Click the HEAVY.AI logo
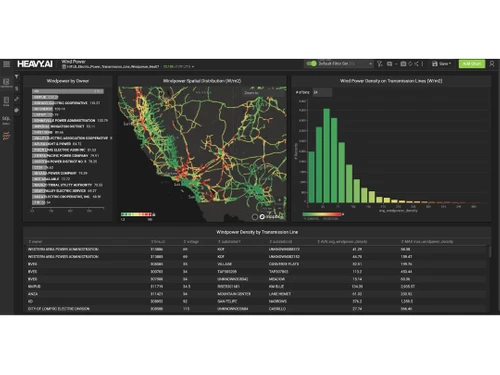 (35, 64)
